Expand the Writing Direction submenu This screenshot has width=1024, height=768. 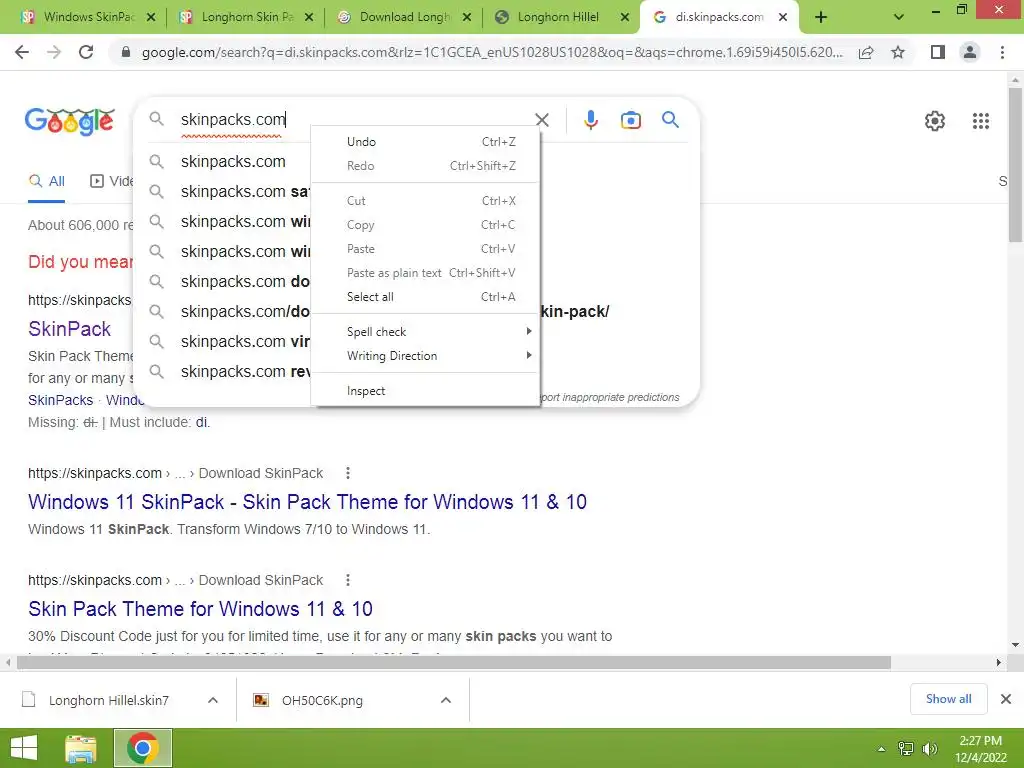(x=426, y=356)
